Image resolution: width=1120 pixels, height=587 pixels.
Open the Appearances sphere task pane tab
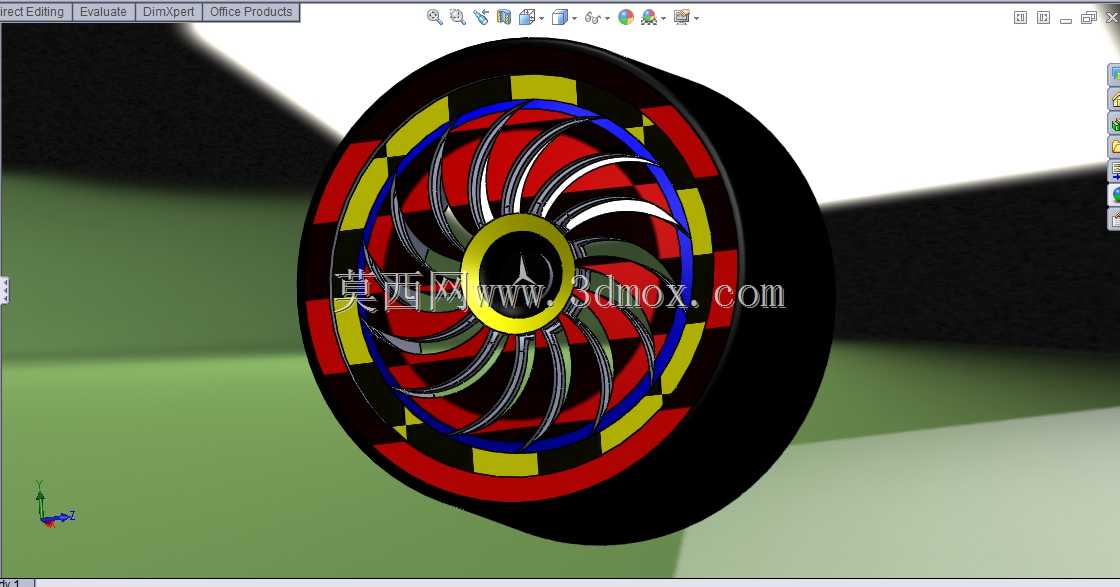1114,195
